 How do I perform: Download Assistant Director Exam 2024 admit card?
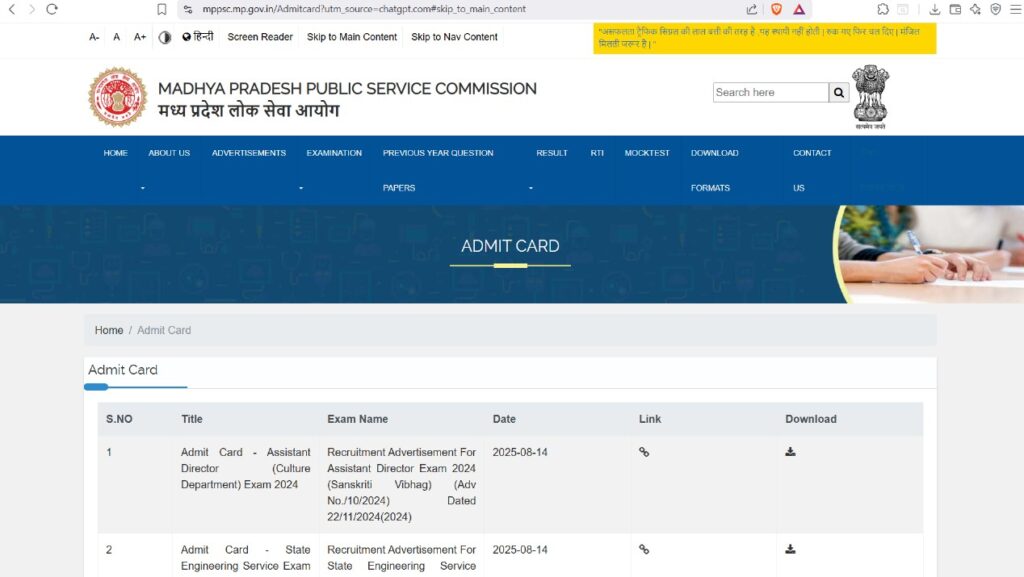tap(790, 452)
